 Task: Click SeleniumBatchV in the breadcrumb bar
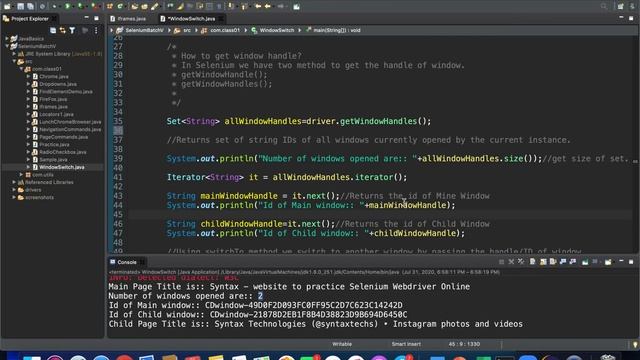pyautogui.click(x=144, y=30)
